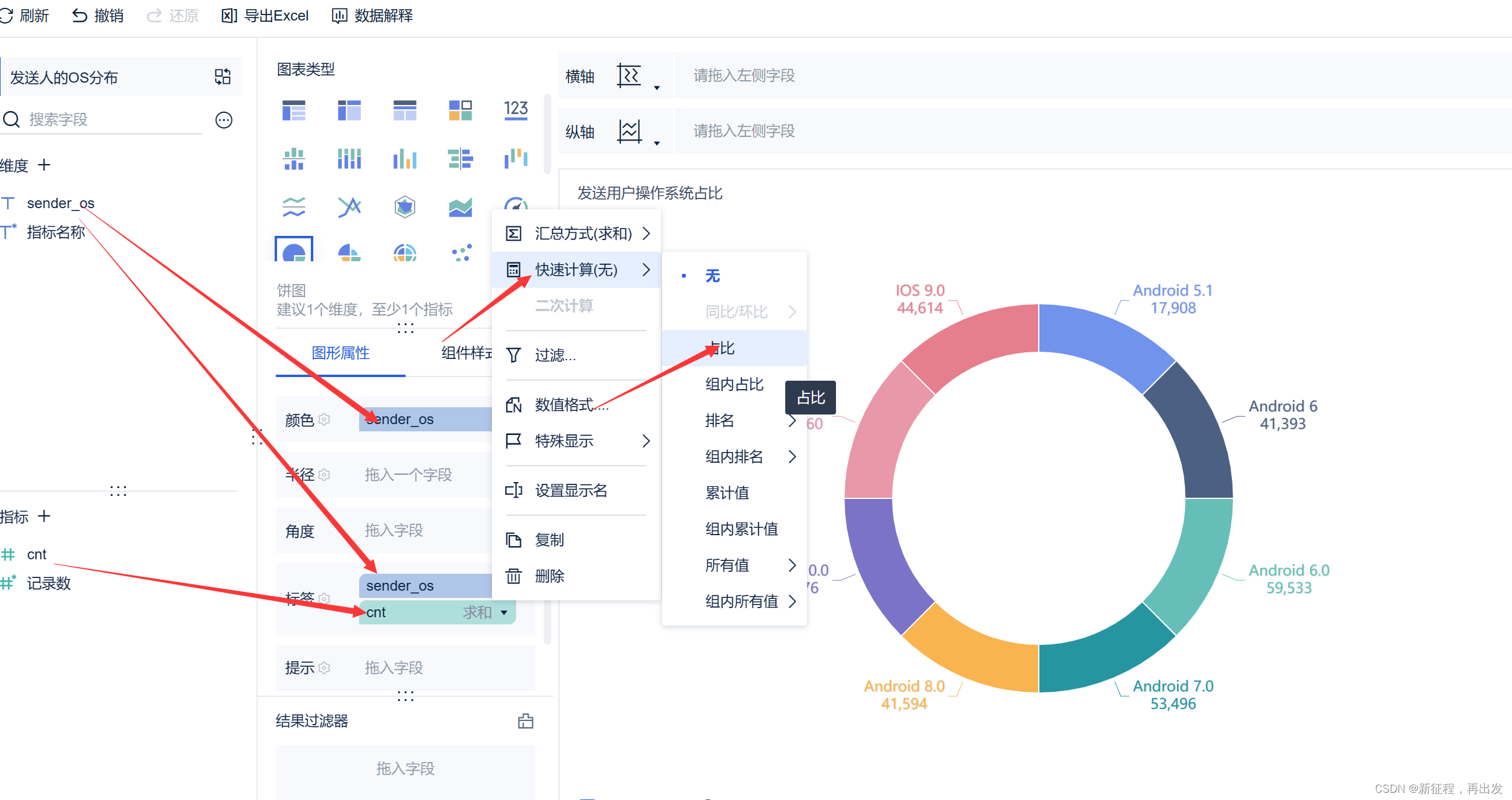Choose 删除 from the context menu
Image resolution: width=1512 pixels, height=800 pixels.
[576, 576]
